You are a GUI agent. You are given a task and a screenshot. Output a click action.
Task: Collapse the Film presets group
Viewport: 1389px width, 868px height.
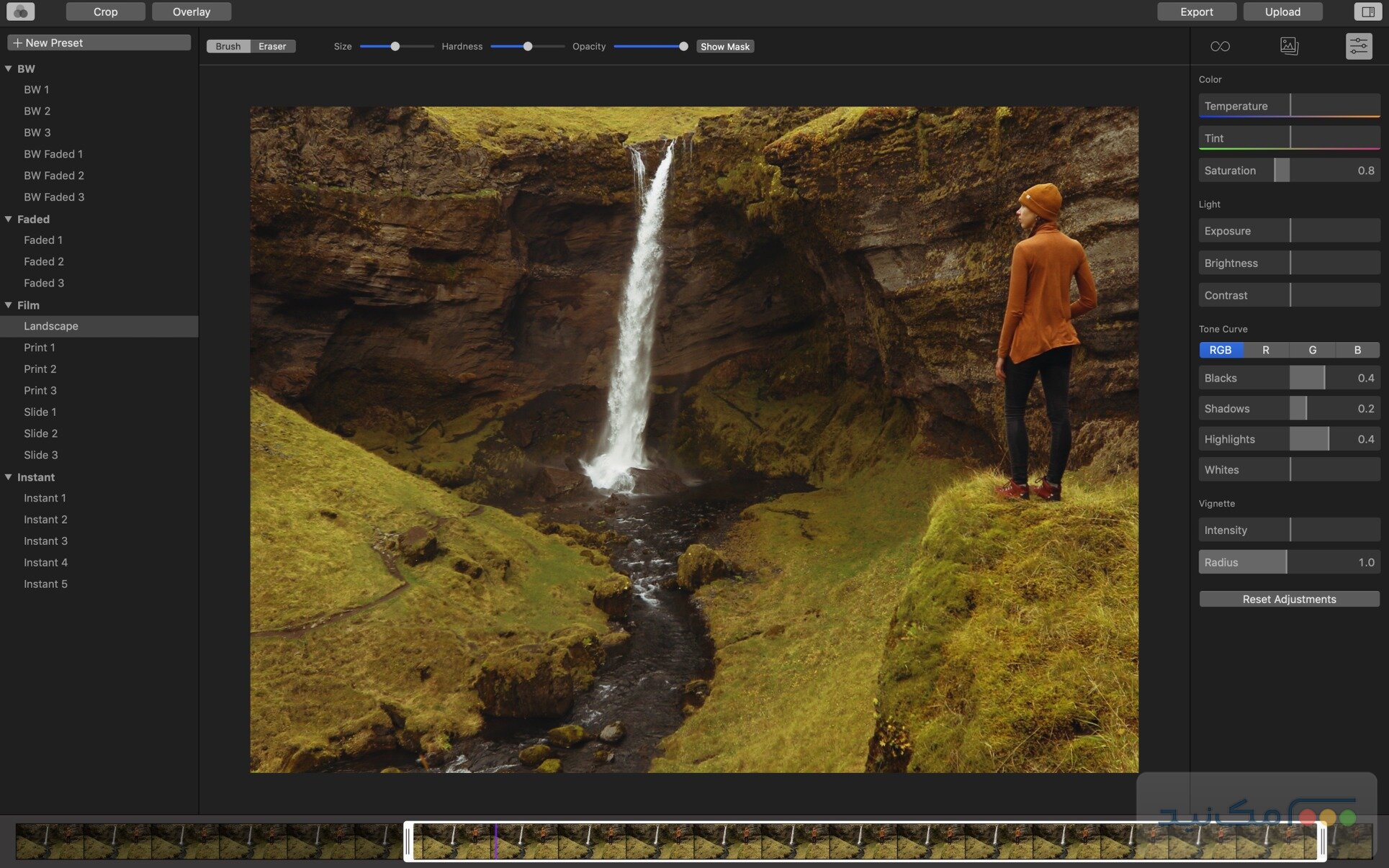coord(9,305)
